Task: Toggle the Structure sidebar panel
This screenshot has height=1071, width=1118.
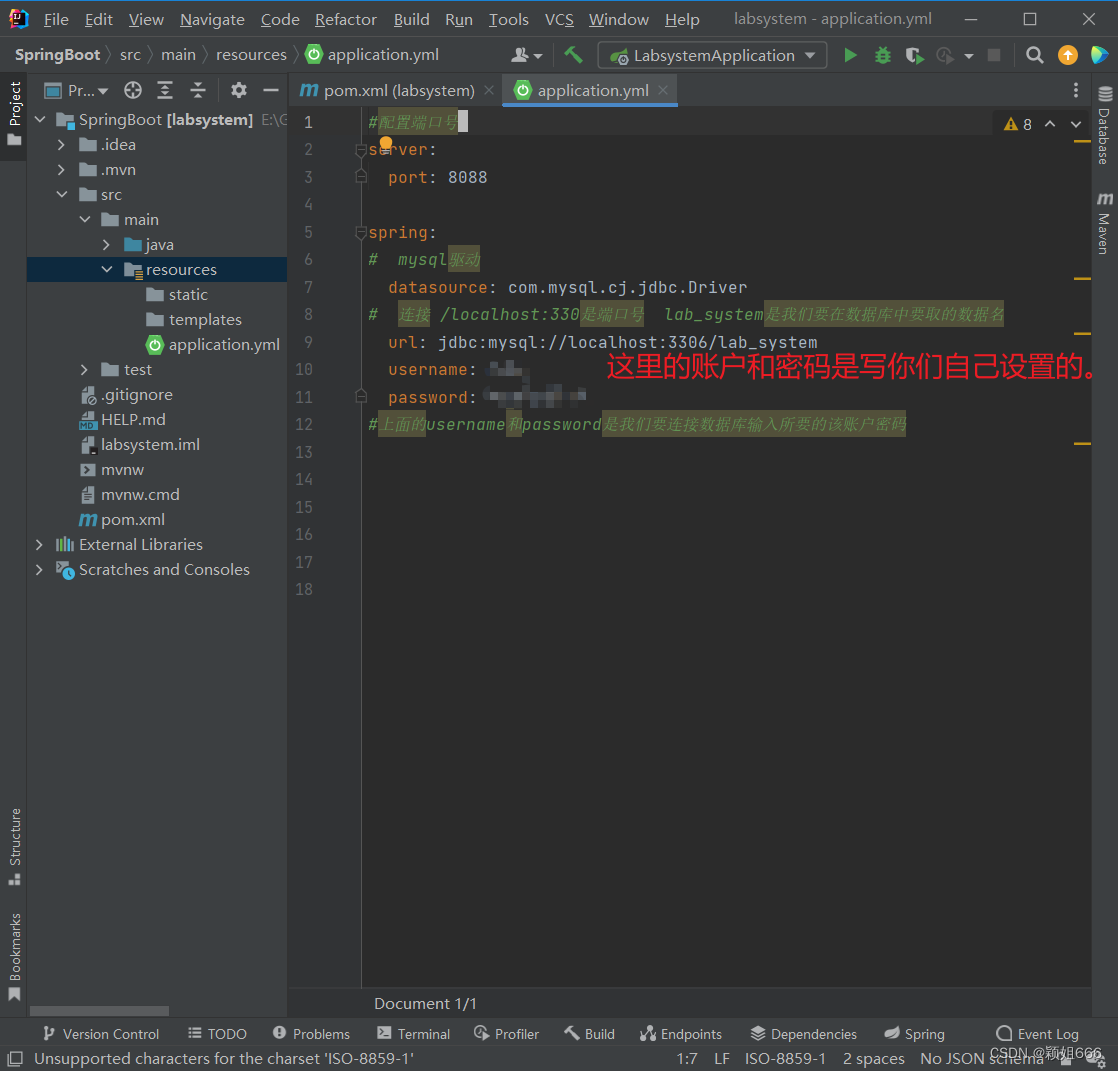Action: pos(14,840)
